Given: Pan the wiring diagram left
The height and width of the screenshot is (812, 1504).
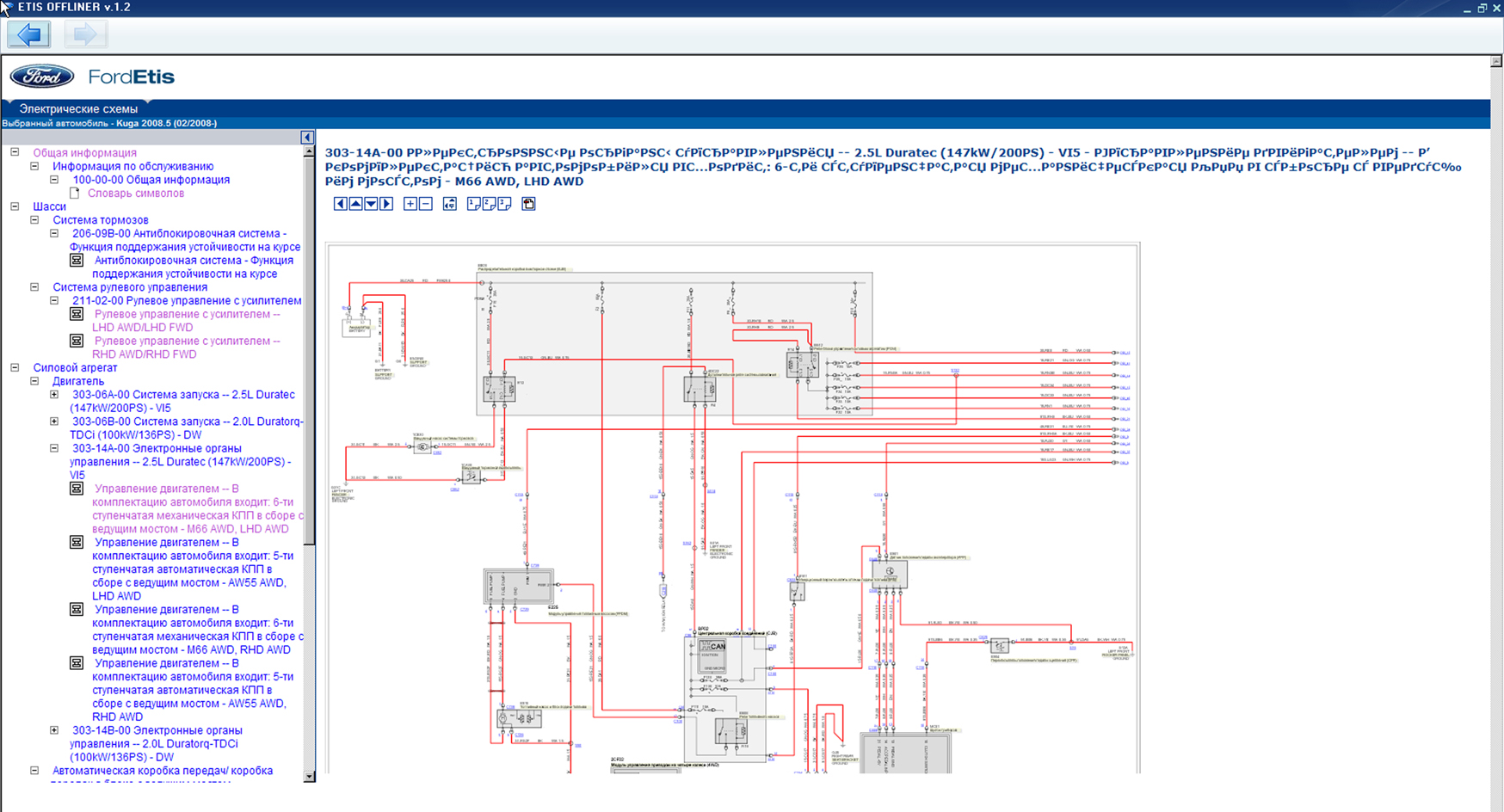Looking at the screenshot, I should (x=341, y=204).
